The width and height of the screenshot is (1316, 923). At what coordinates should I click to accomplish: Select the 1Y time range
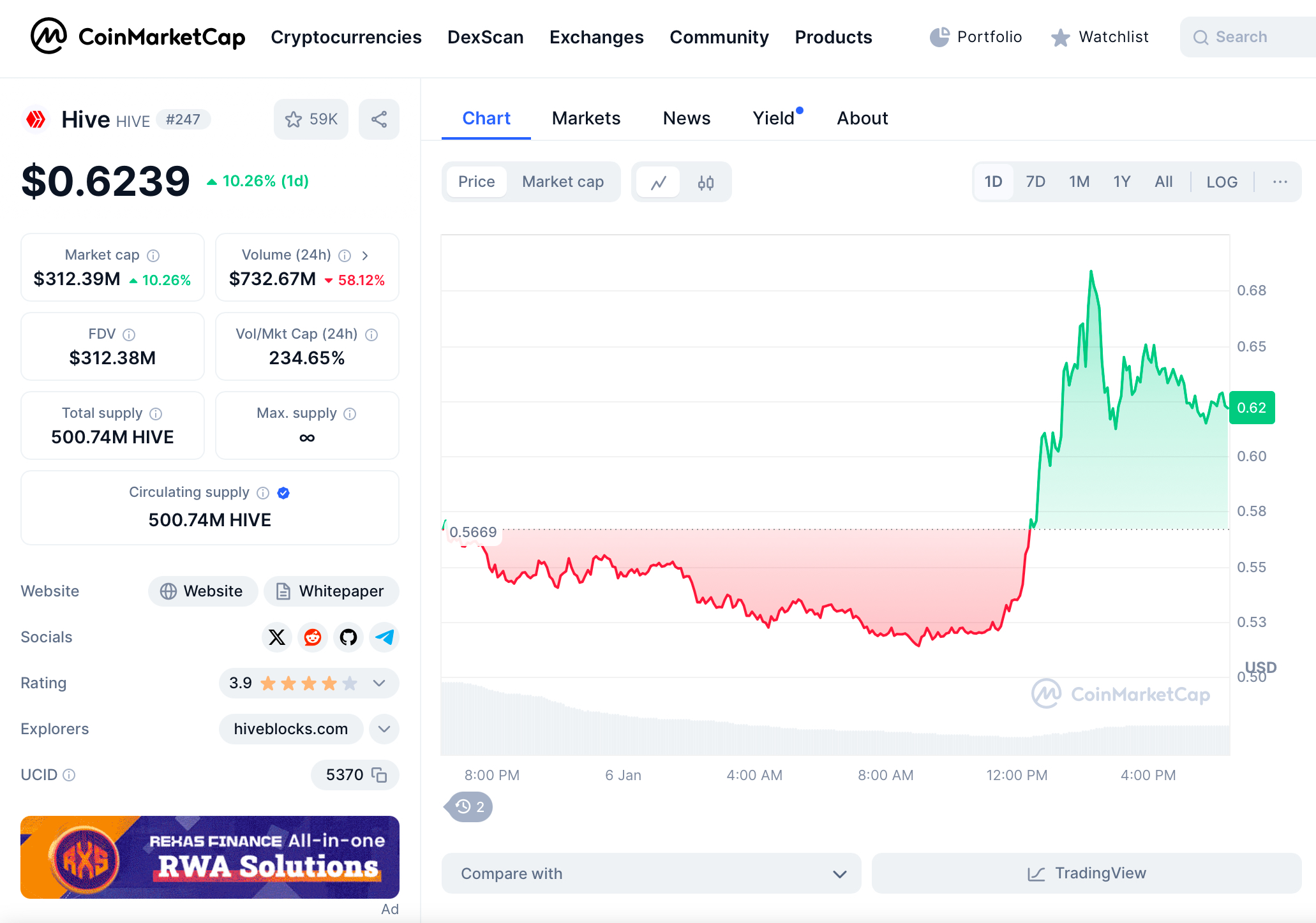(x=1122, y=182)
